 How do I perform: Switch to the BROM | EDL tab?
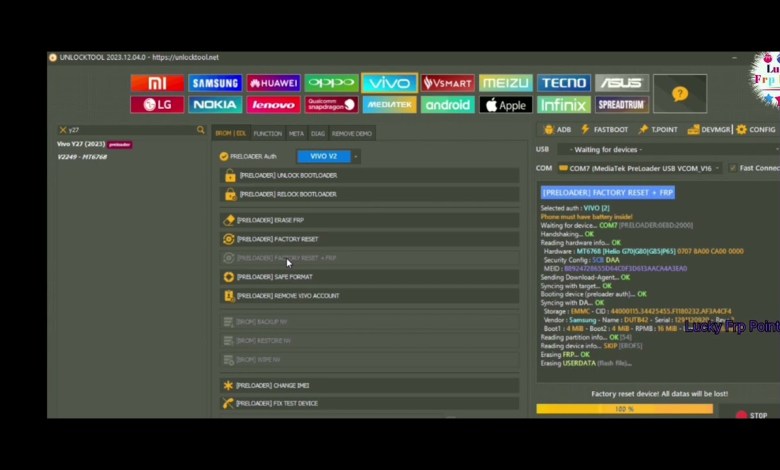230,133
